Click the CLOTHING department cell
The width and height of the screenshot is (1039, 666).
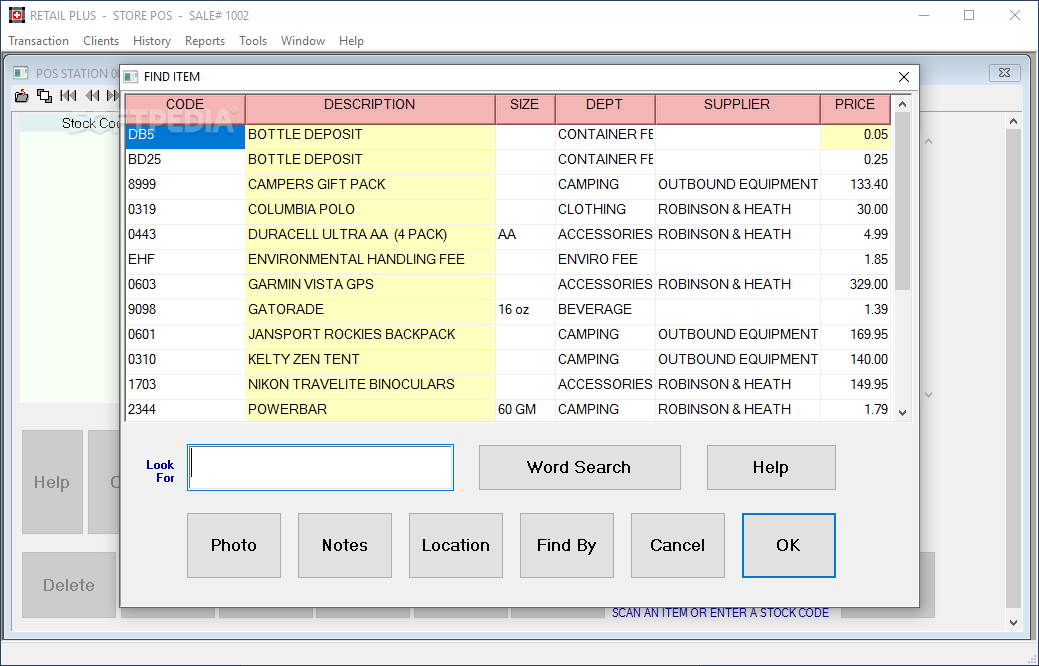coord(605,209)
